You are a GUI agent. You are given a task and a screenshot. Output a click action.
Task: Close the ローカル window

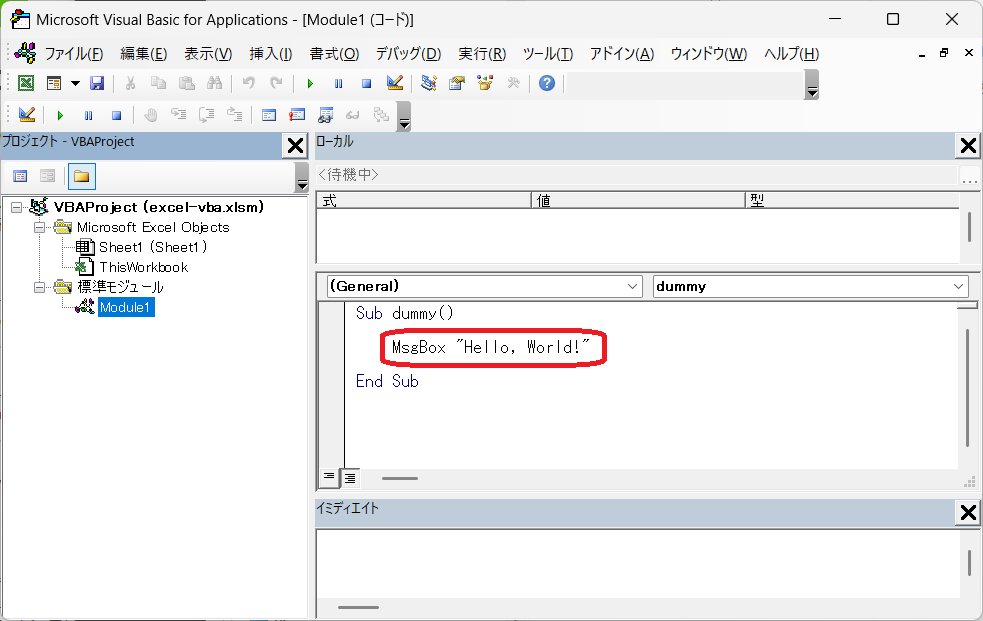969,146
